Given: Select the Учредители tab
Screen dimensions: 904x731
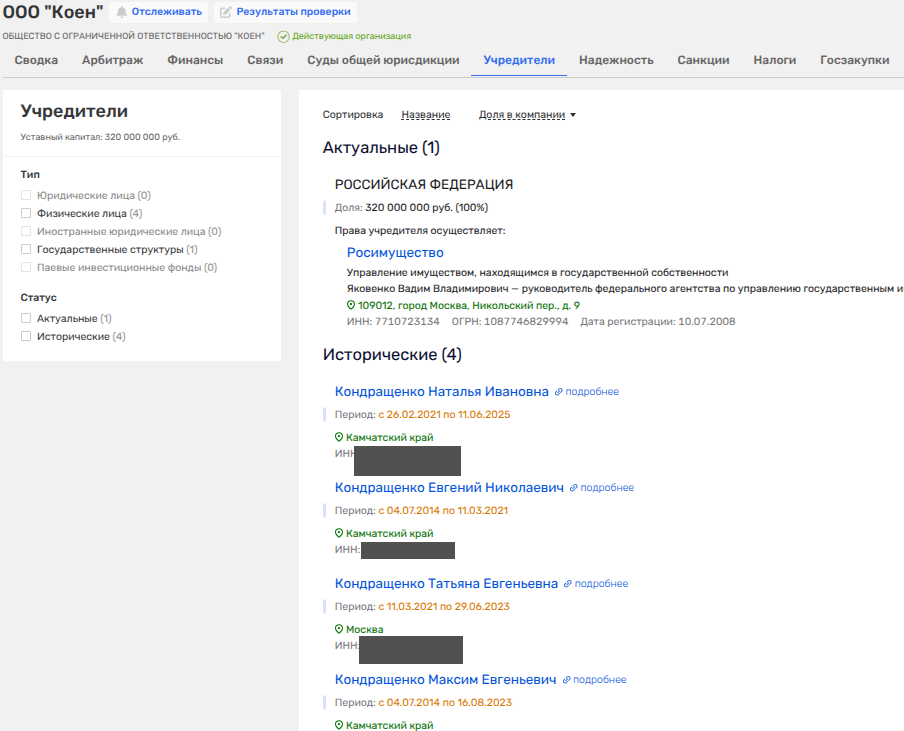Looking at the screenshot, I should 519,60.
